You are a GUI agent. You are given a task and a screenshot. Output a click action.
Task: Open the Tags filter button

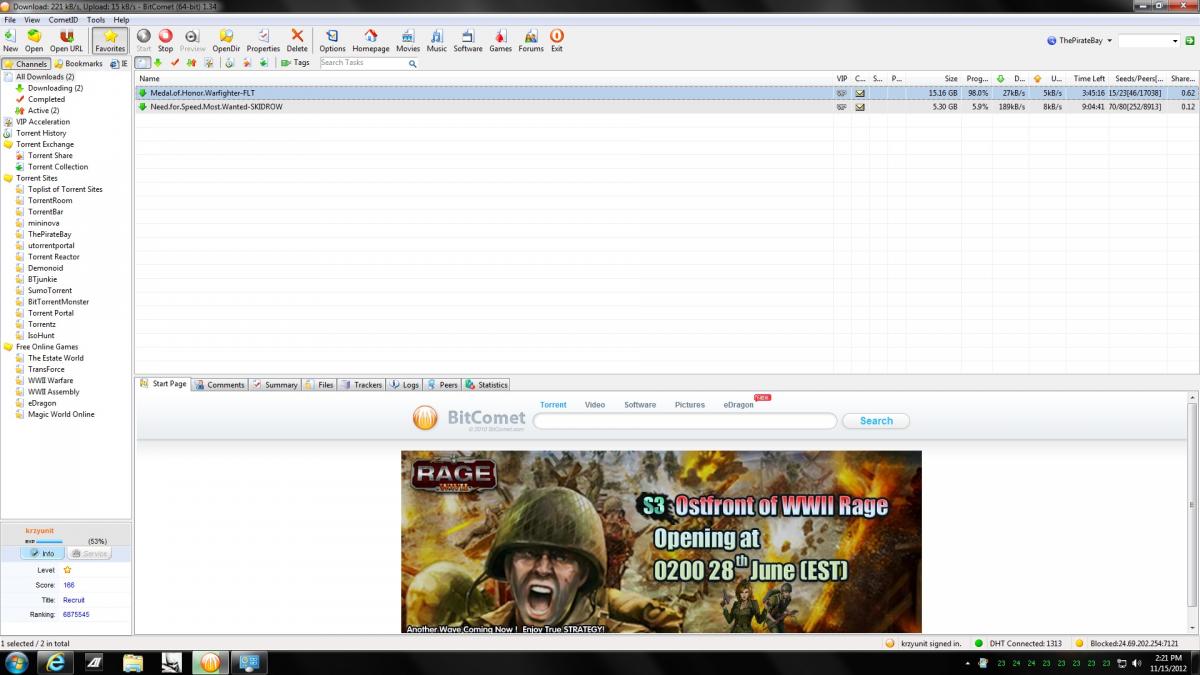(295, 63)
